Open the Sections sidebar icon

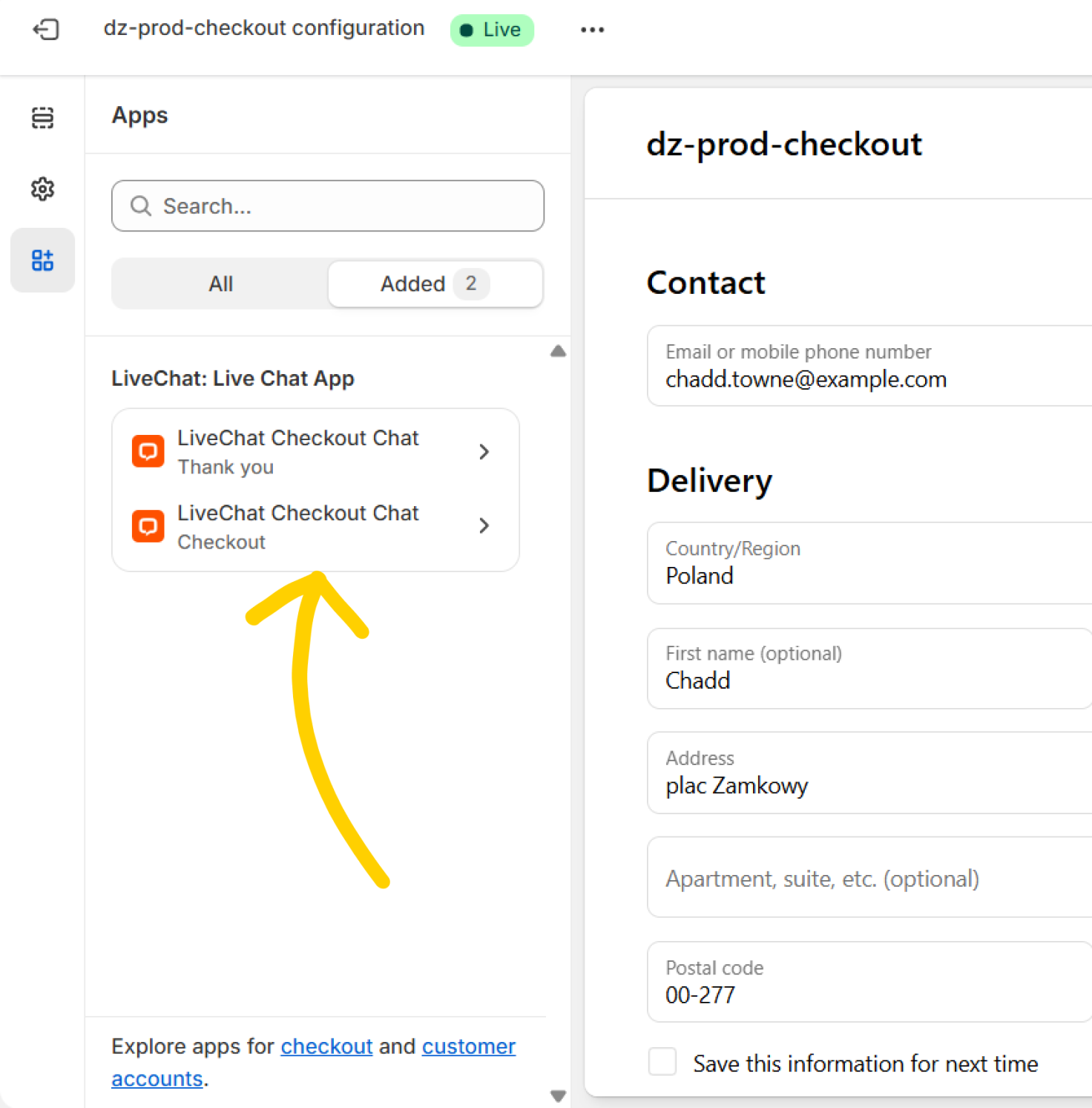[x=42, y=118]
